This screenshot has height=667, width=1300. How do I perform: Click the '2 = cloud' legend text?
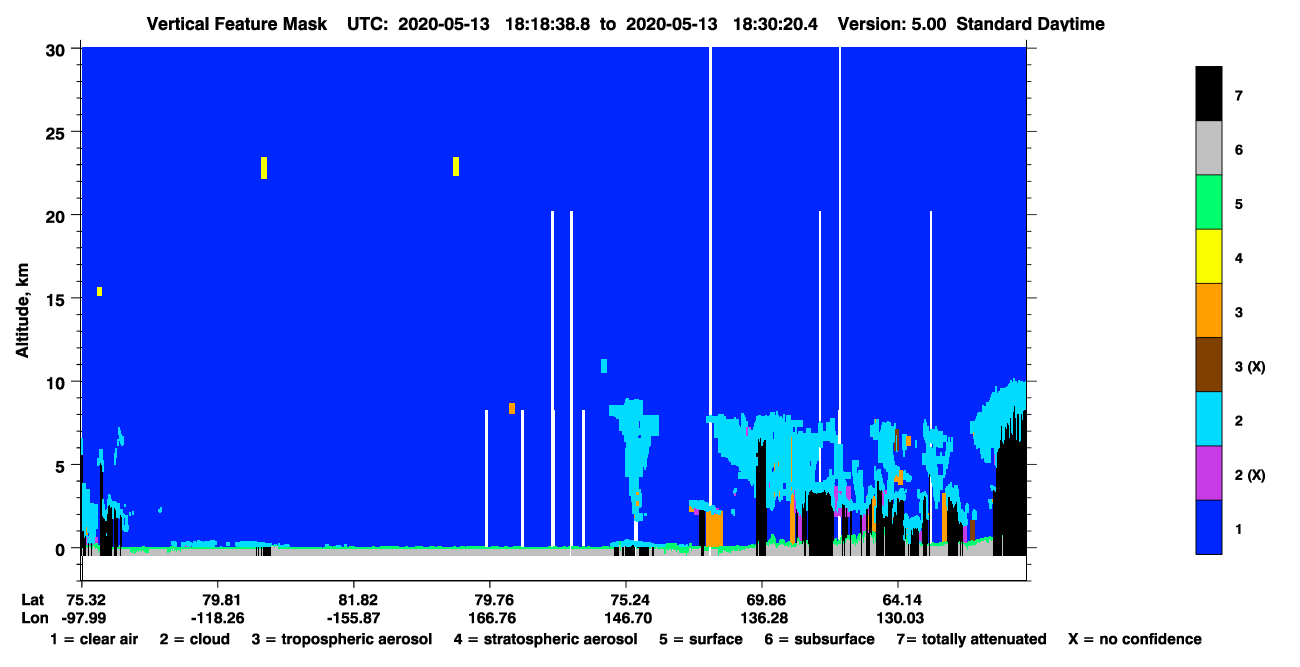[x=195, y=639]
